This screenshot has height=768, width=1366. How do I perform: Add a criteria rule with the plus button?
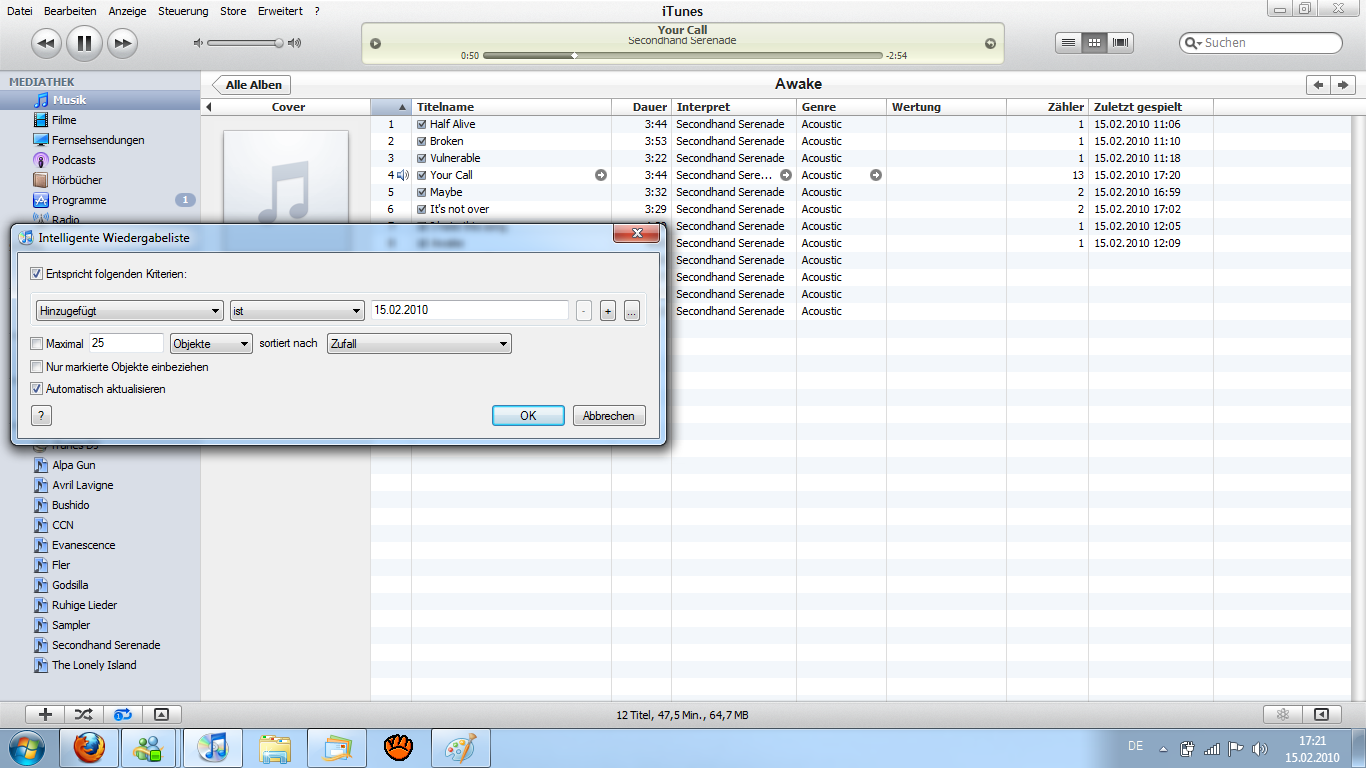pyautogui.click(x=607, y=311)
